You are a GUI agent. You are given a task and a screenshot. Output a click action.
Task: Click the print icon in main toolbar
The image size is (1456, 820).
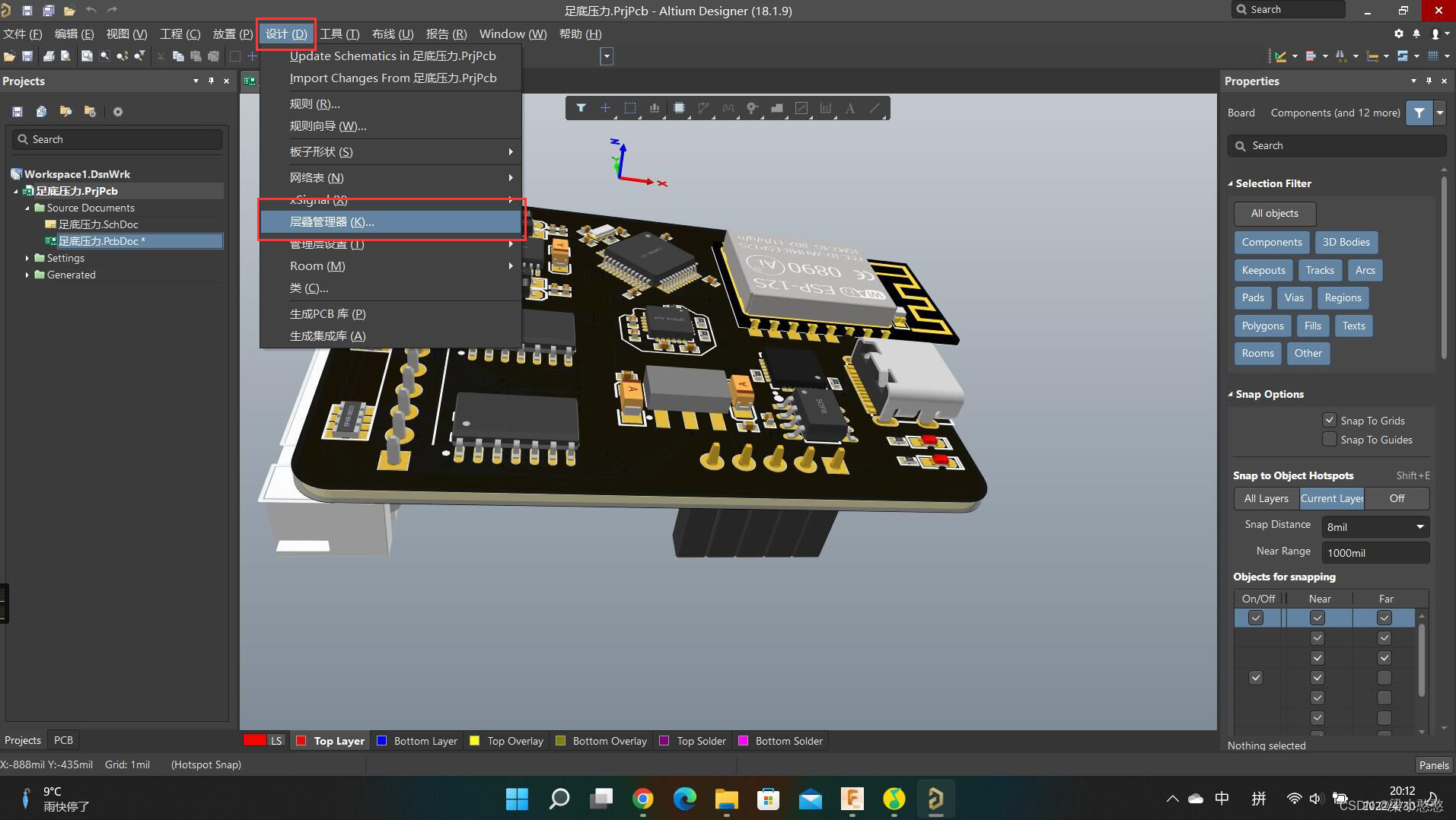point(49,56)
